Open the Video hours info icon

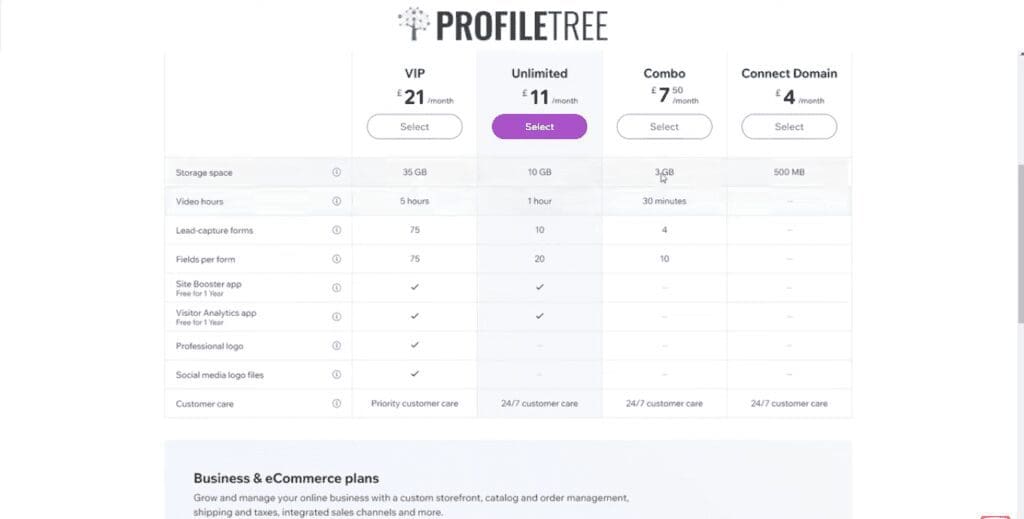[x=336, y=201]
